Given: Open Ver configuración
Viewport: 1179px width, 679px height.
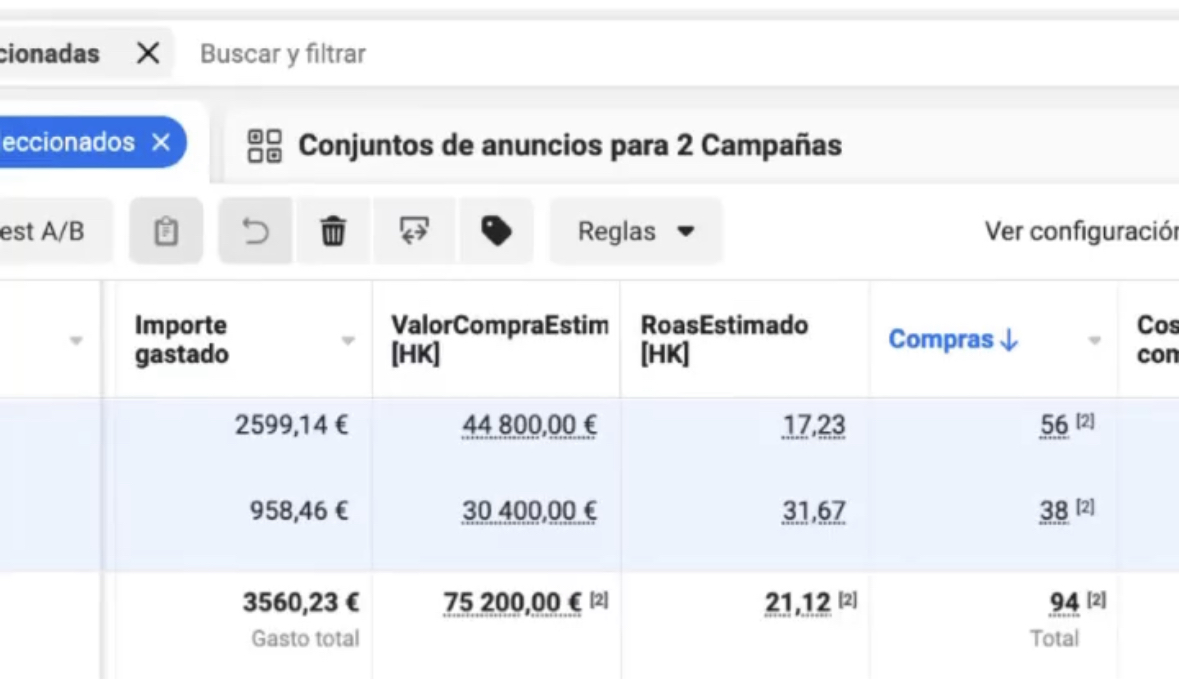Looking at the screenshot, I should point(1080,232).
